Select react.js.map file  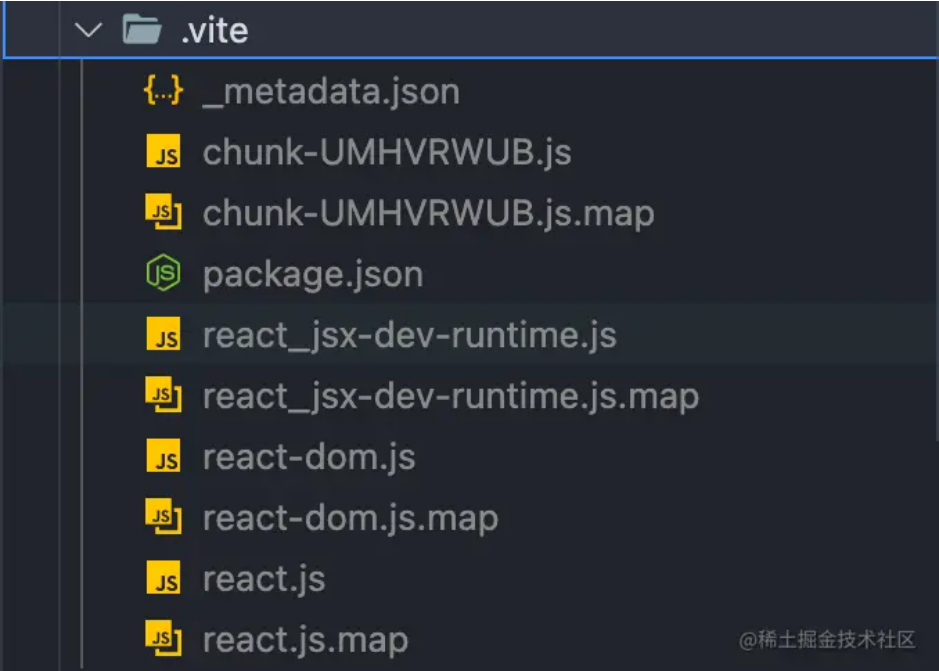(305, 640)
